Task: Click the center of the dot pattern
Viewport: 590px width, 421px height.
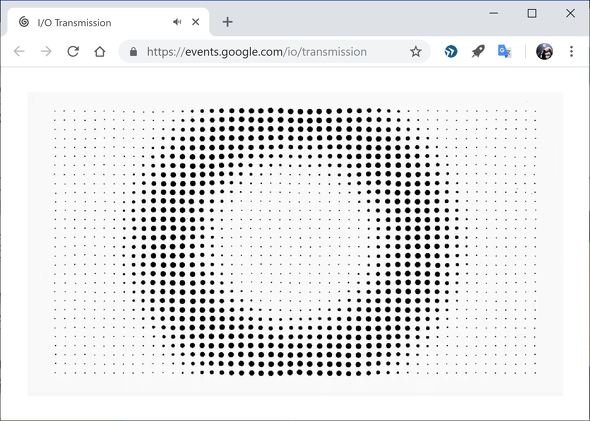Action: click(x=295, y=242)
